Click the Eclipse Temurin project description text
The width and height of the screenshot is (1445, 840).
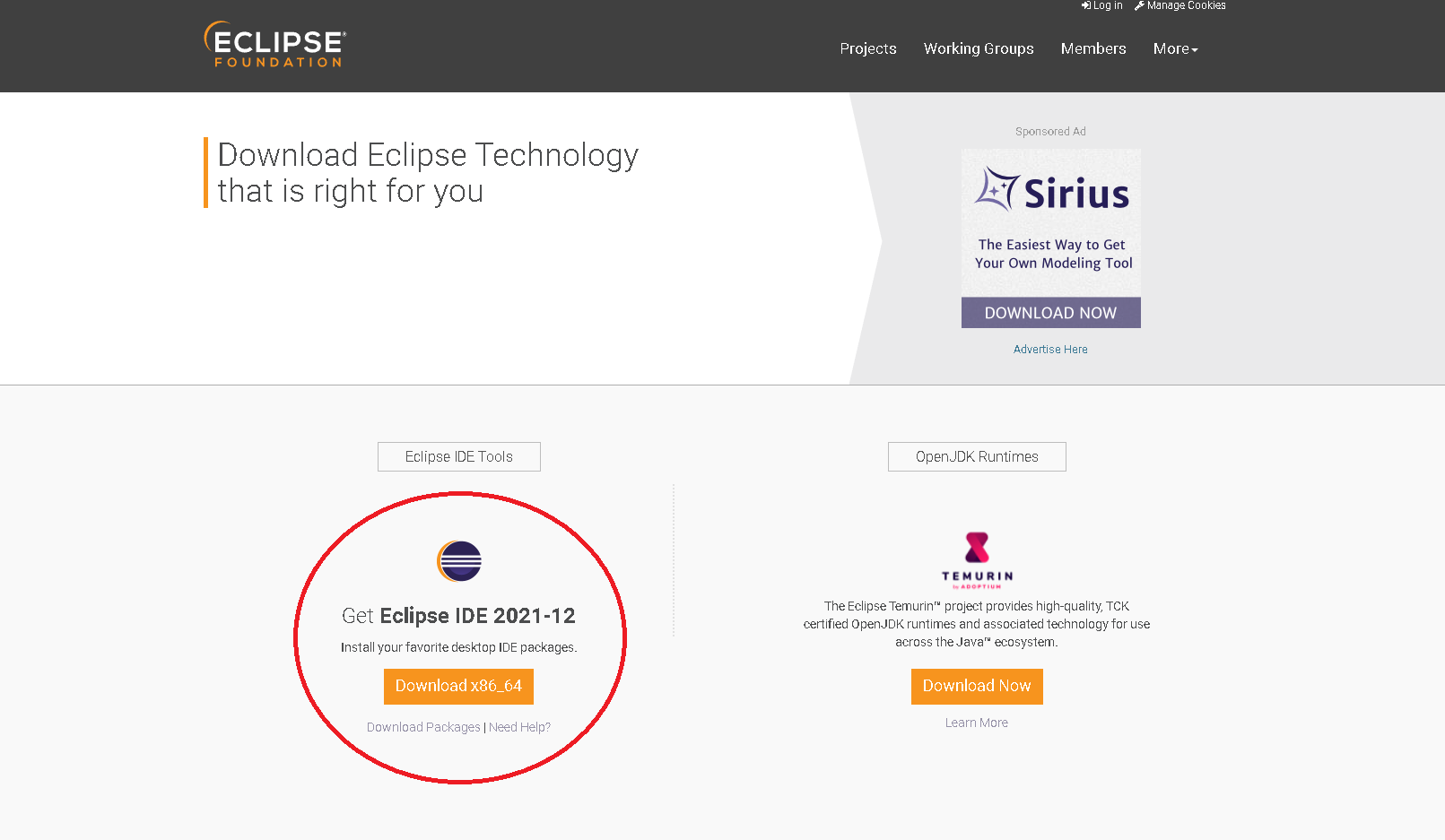977,624
